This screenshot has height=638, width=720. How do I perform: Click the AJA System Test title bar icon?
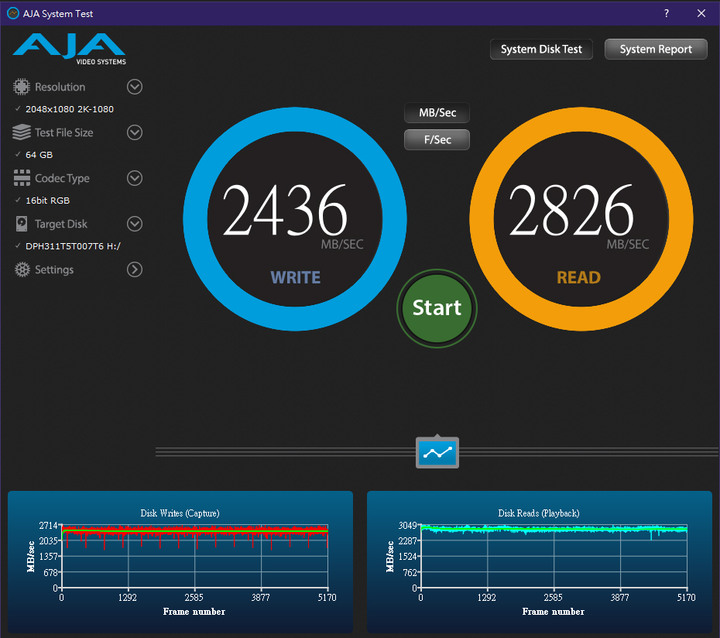pyautogui.click(x=13, y=13)
